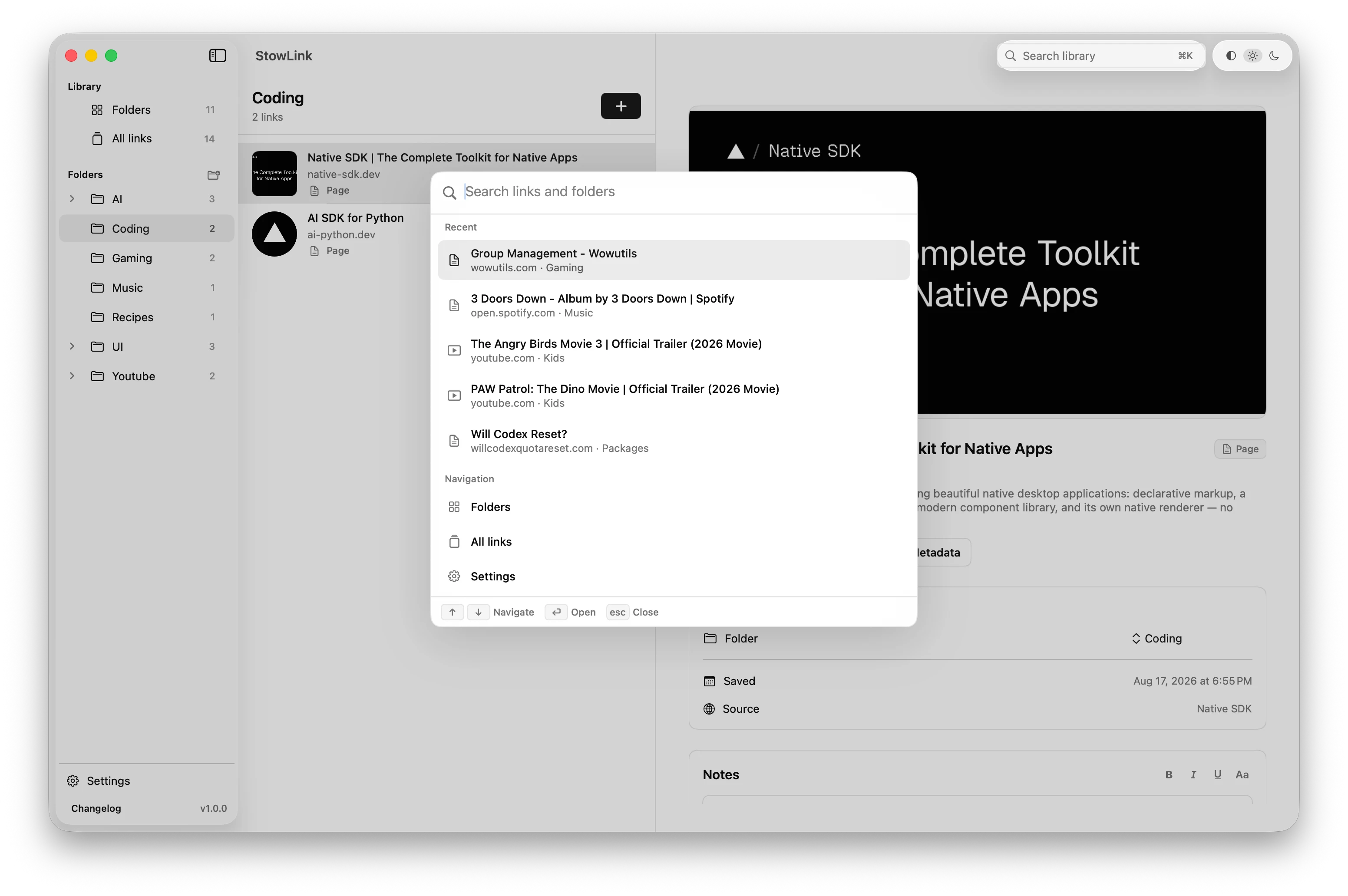Go to Settings from palette Navigation

point(674,576)
